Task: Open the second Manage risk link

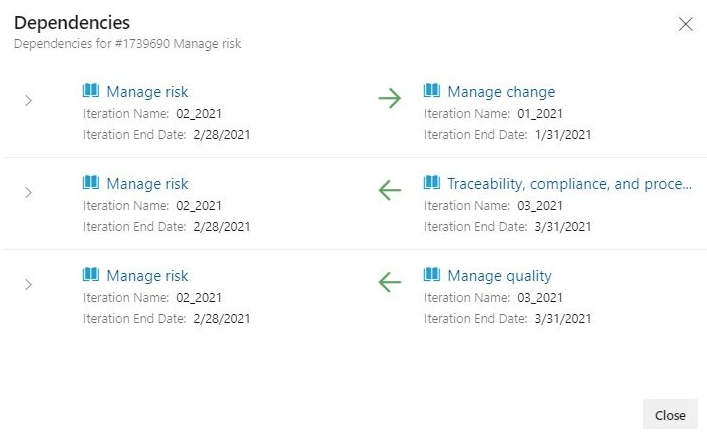Action: click(x=147, y=184)
